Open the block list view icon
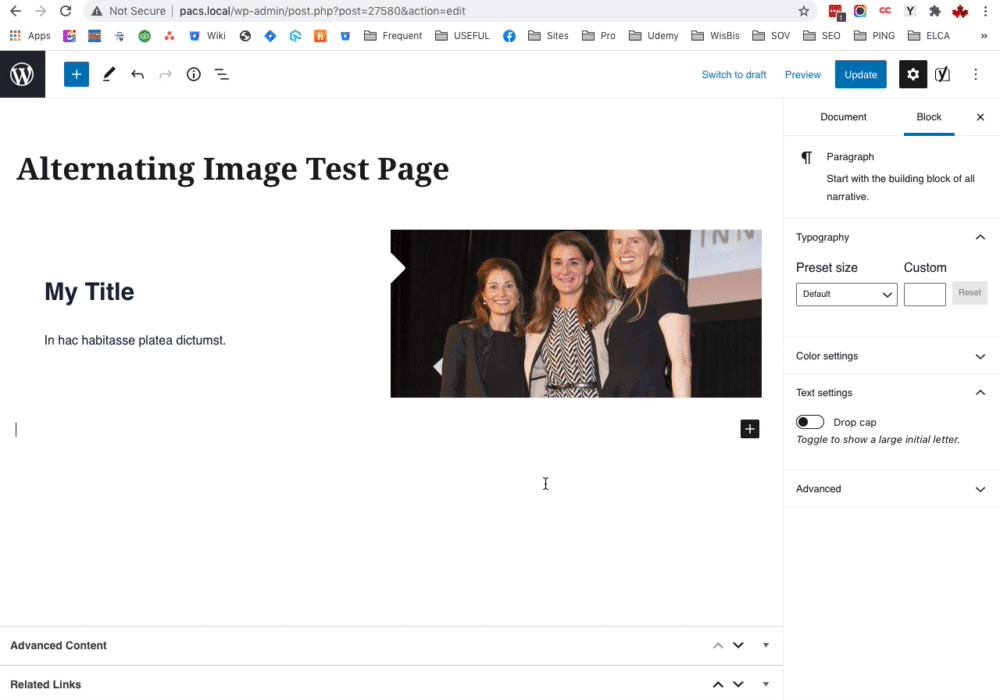Screen dimensions: 1000x700 click(x=222, y=75)
